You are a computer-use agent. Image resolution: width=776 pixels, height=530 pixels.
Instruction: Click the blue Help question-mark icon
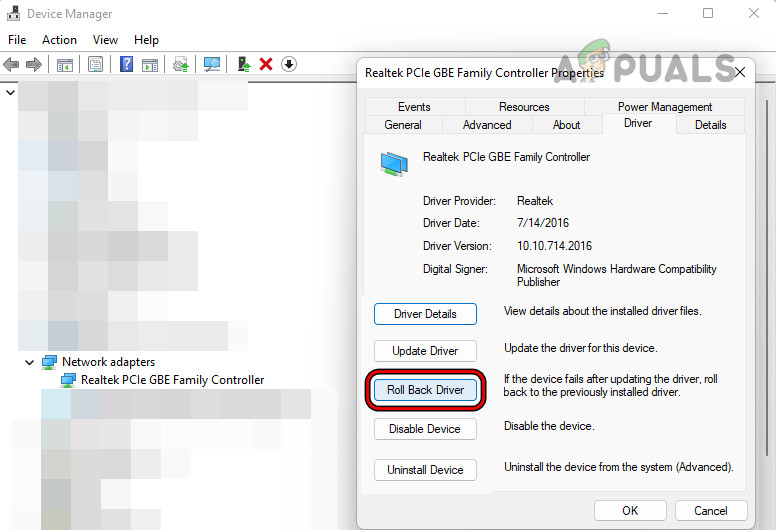click(127, 64)
